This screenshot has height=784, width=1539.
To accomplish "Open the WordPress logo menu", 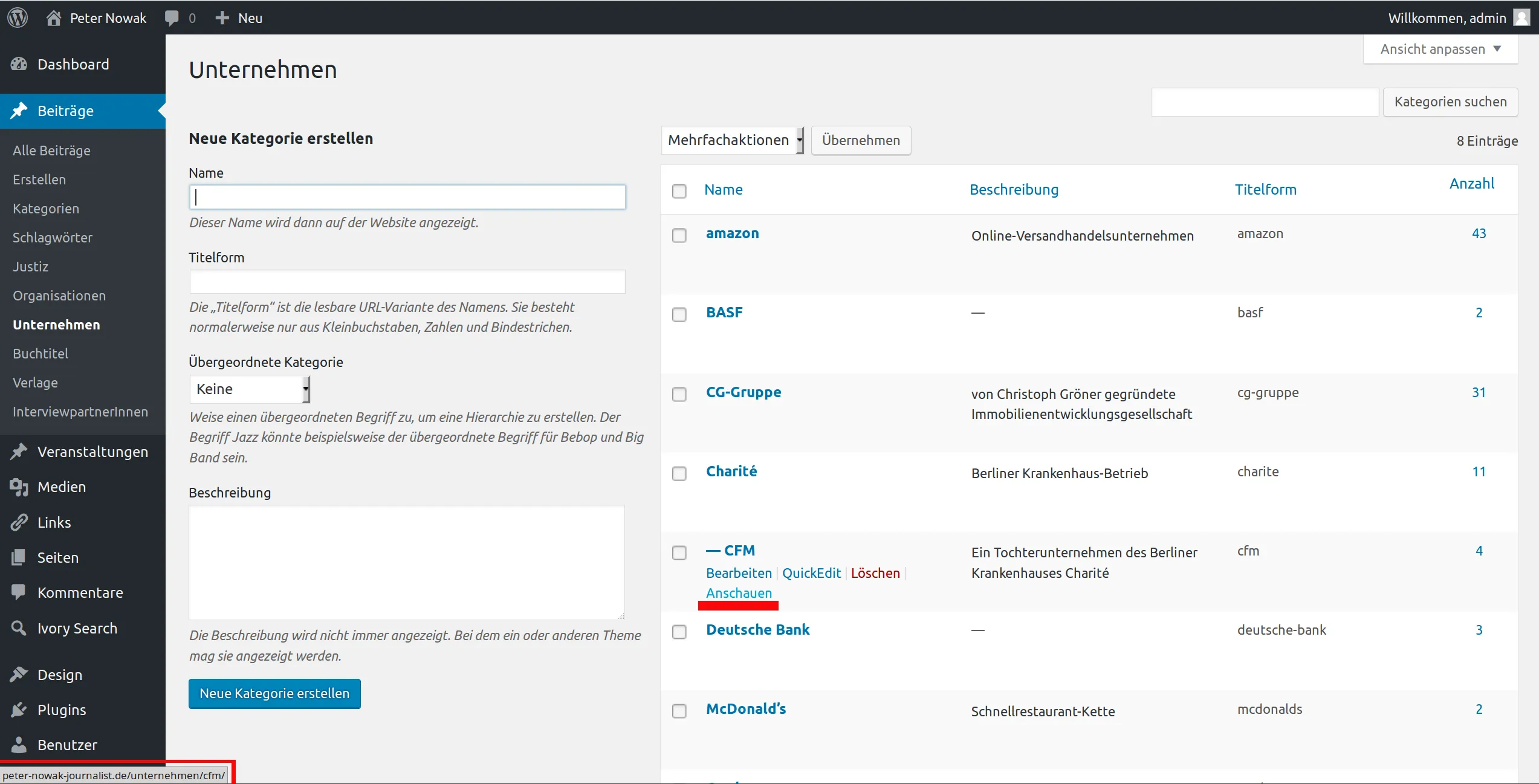I will tap(18, 18).
